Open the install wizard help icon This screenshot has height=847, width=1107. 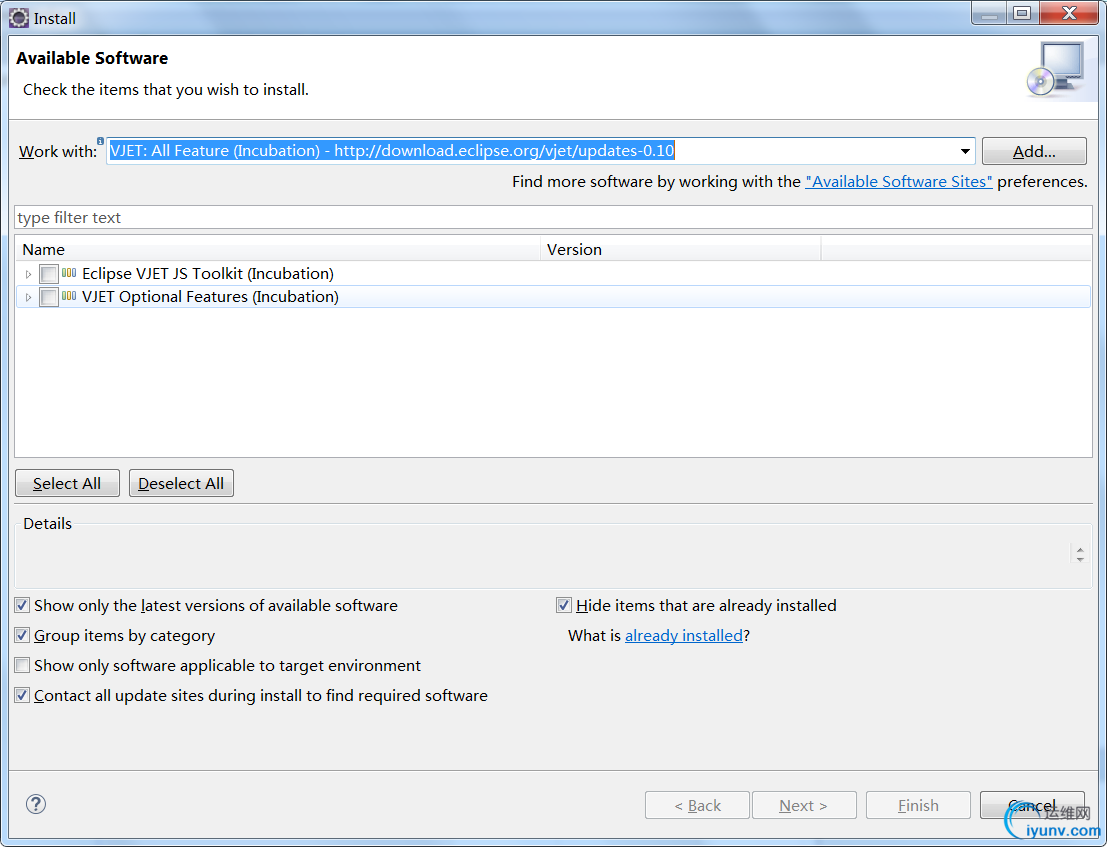pos(35,804)
